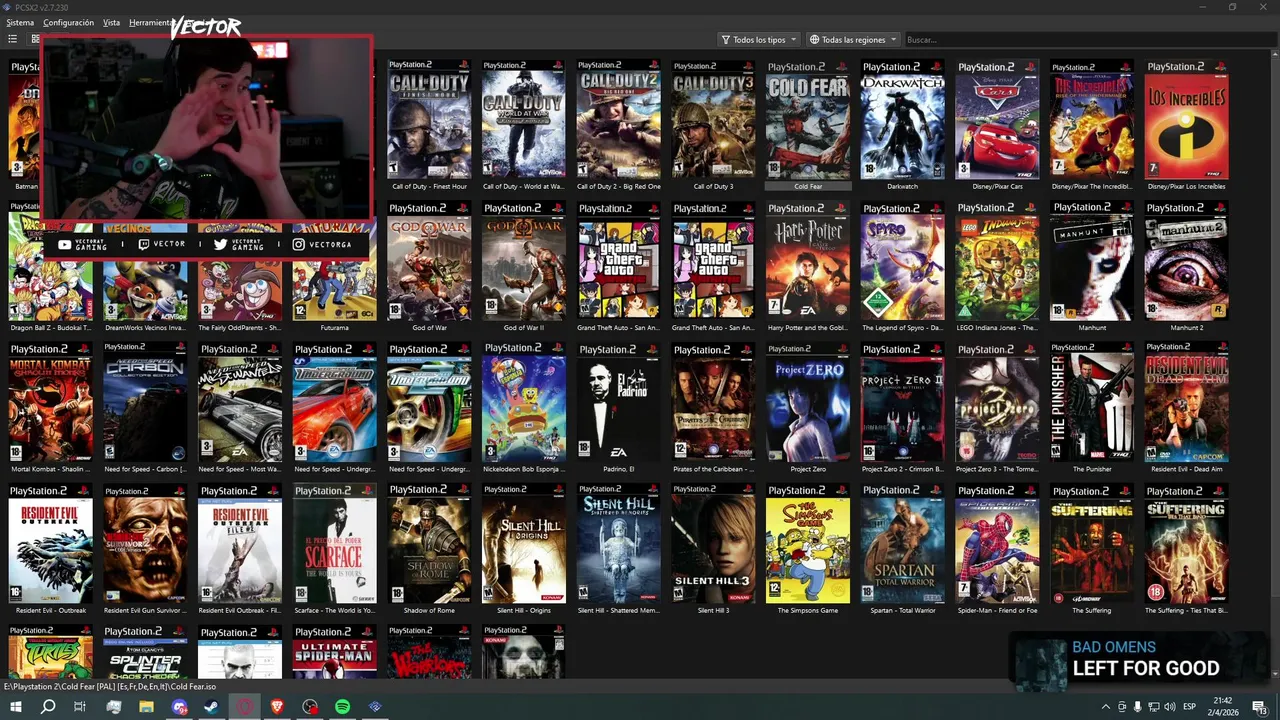
Task: Select the Ultimate Spider-Man cover
Action: pos(335,652)
